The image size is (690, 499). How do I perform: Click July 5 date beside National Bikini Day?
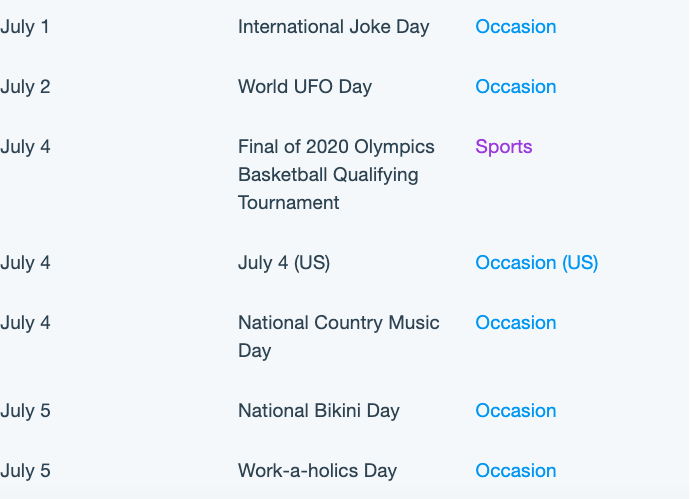(25, 411)
